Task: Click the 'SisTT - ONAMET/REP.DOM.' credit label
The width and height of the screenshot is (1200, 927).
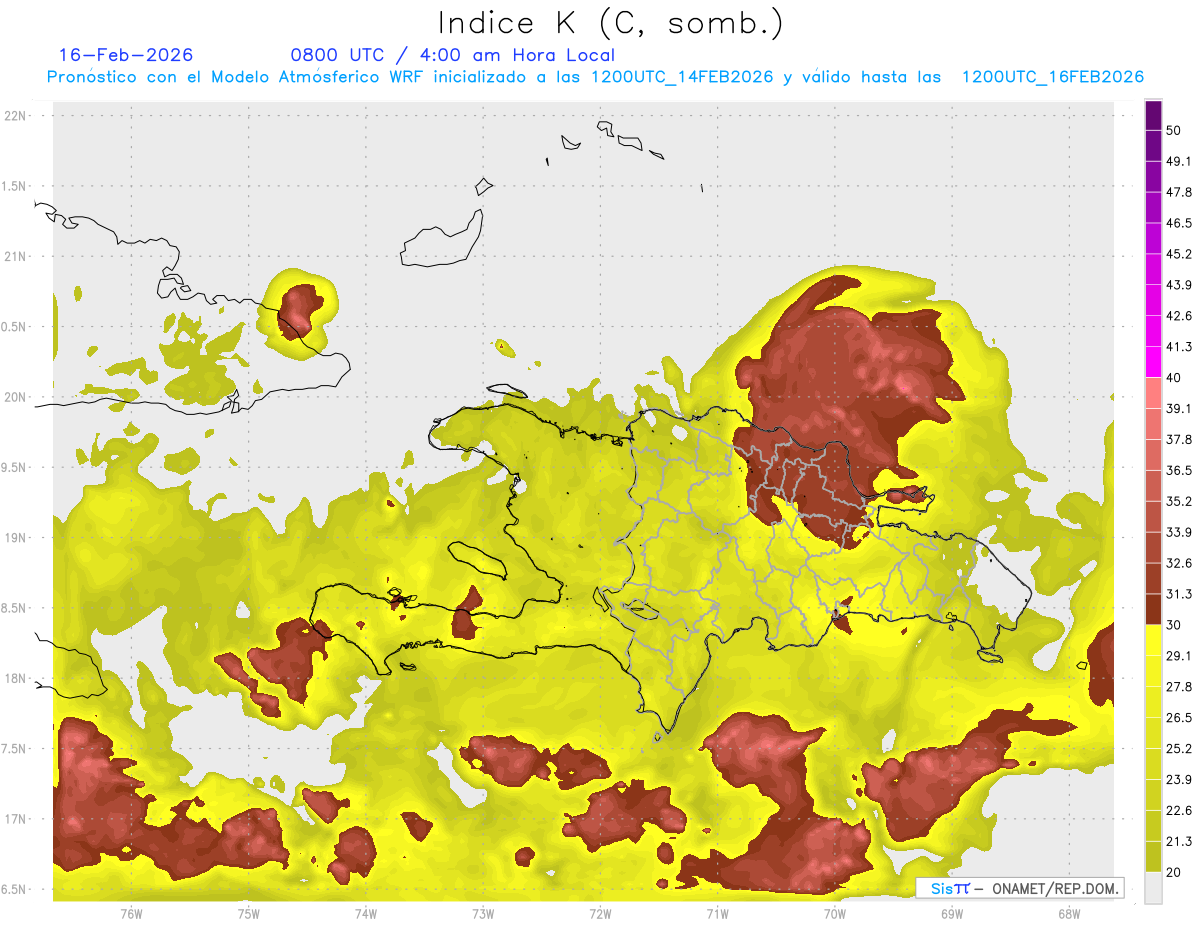Action: pyautogui.click(x=1020, y=888)
